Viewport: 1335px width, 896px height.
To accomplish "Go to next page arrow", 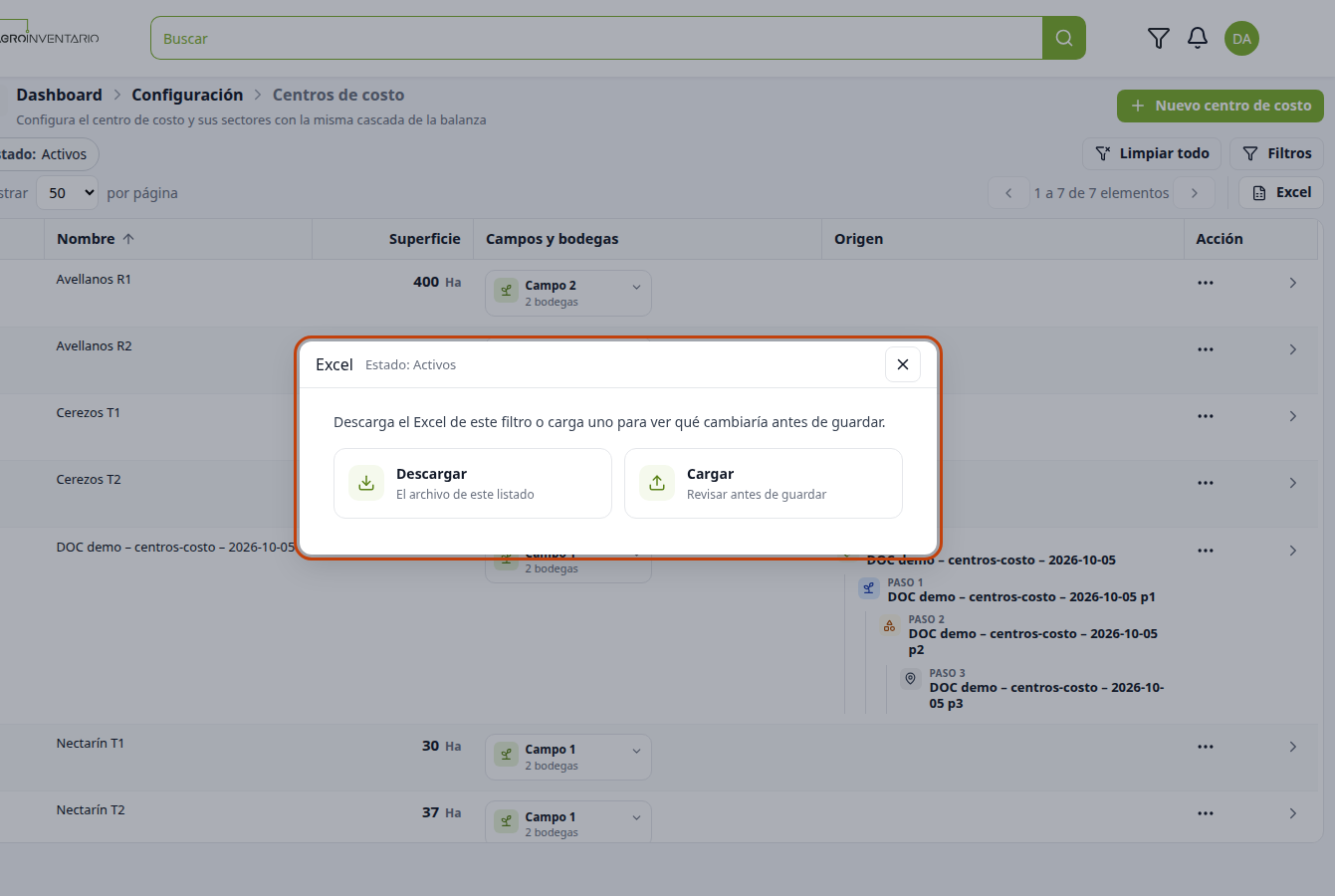I will click(x=1195, y=193).
